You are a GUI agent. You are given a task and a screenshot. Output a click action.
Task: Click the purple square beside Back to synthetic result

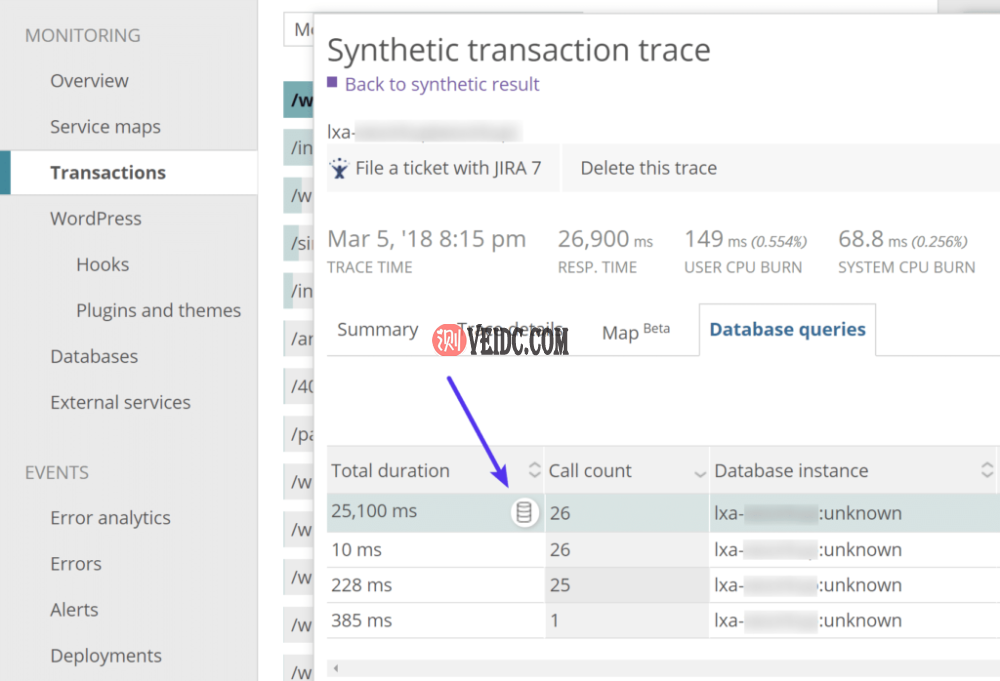[333, 84]
